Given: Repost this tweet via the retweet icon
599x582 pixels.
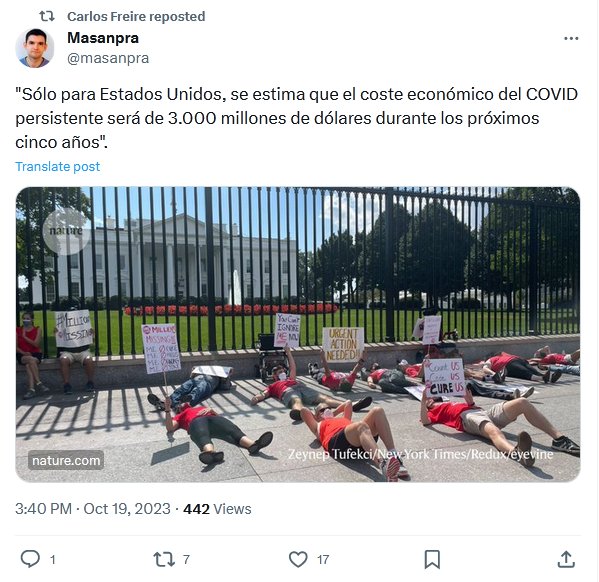Looking at the screenshot, I should tap(164, 559).
